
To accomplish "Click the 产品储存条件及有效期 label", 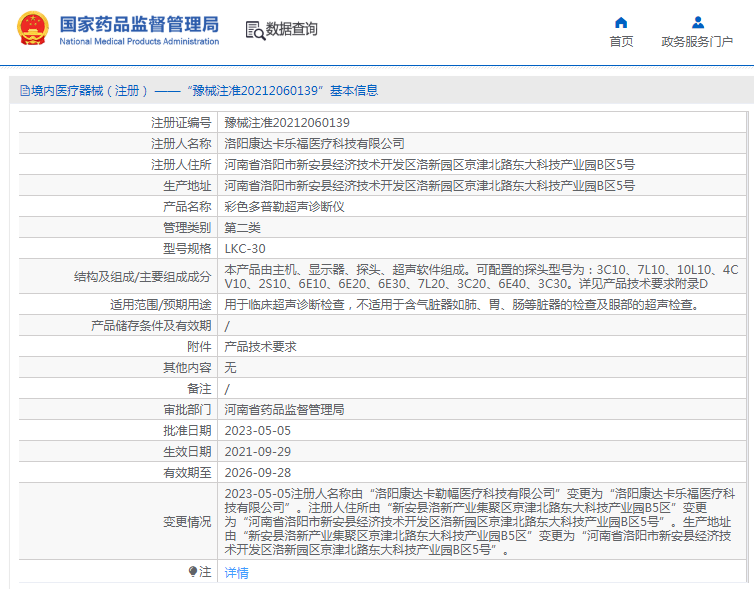I will click(x=151, y=326).
